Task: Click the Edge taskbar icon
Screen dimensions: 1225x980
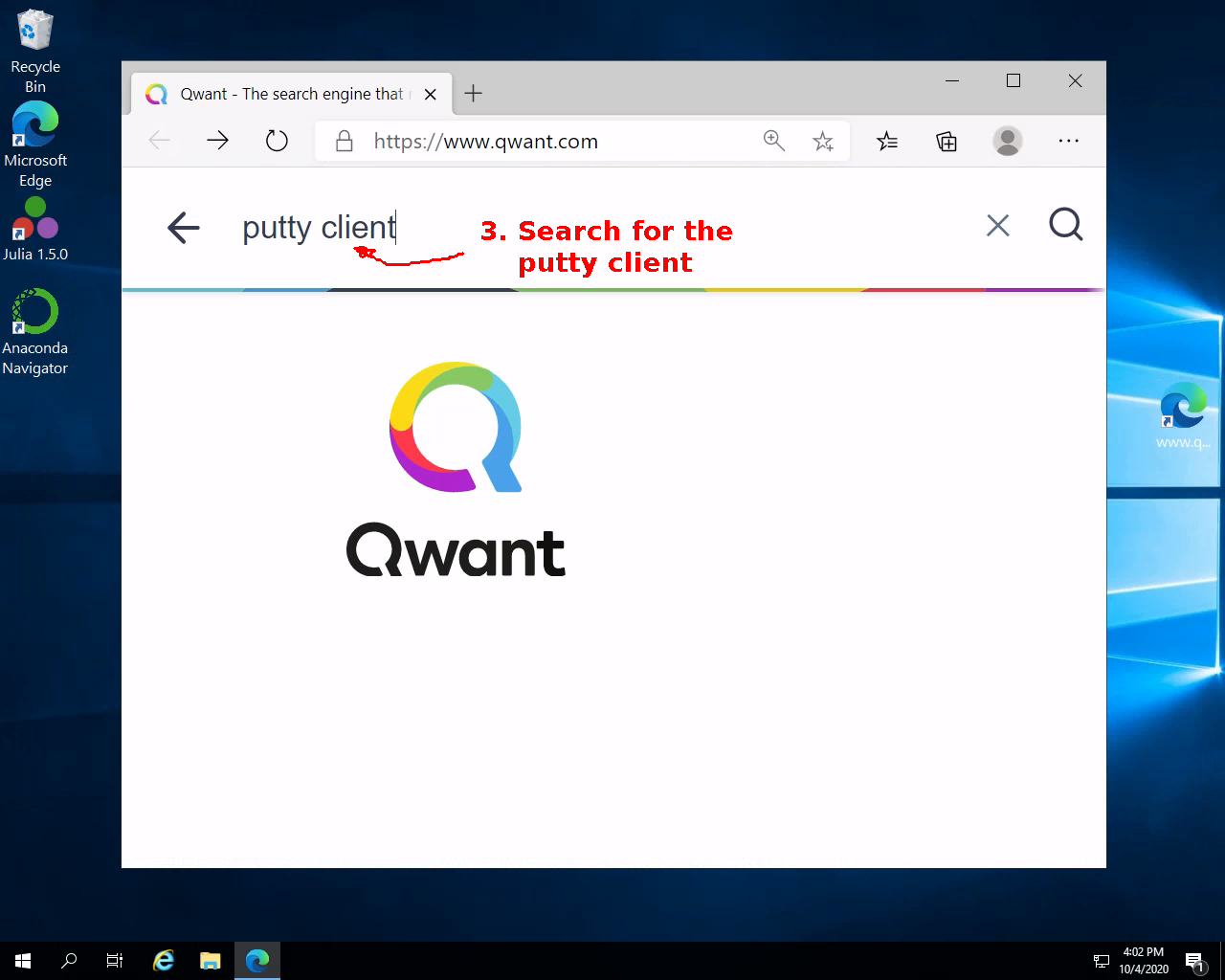Action: point(256,961)
